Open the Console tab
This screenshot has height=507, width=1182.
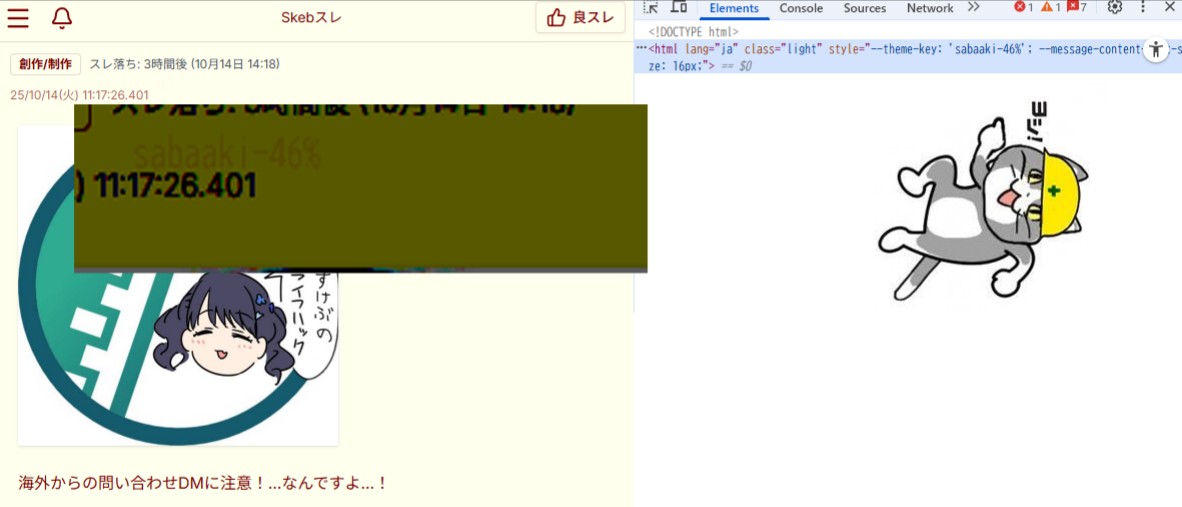pyautogui.click(x=801, y=8)
